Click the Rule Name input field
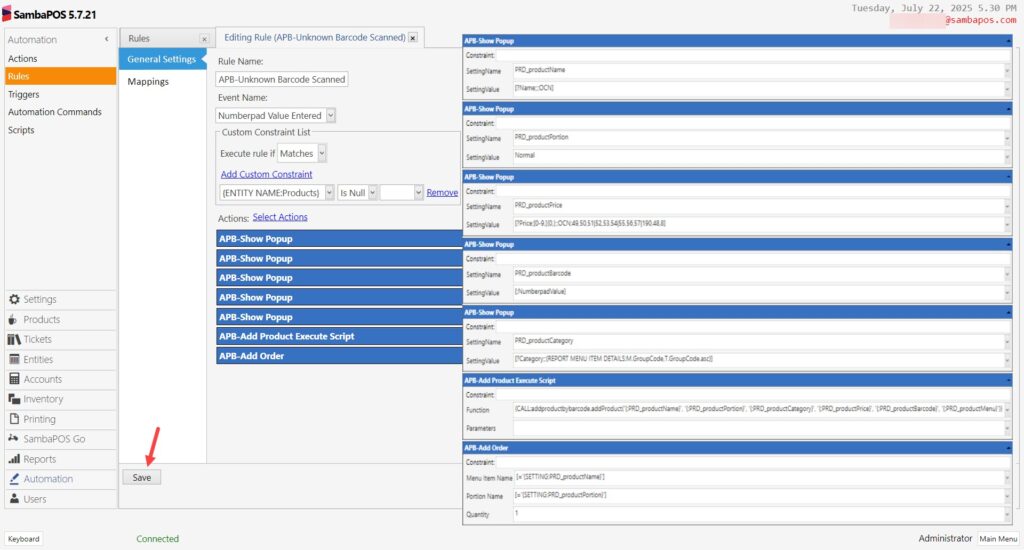The height and width of the screenshot is (550, 1024). click(281, 79)
